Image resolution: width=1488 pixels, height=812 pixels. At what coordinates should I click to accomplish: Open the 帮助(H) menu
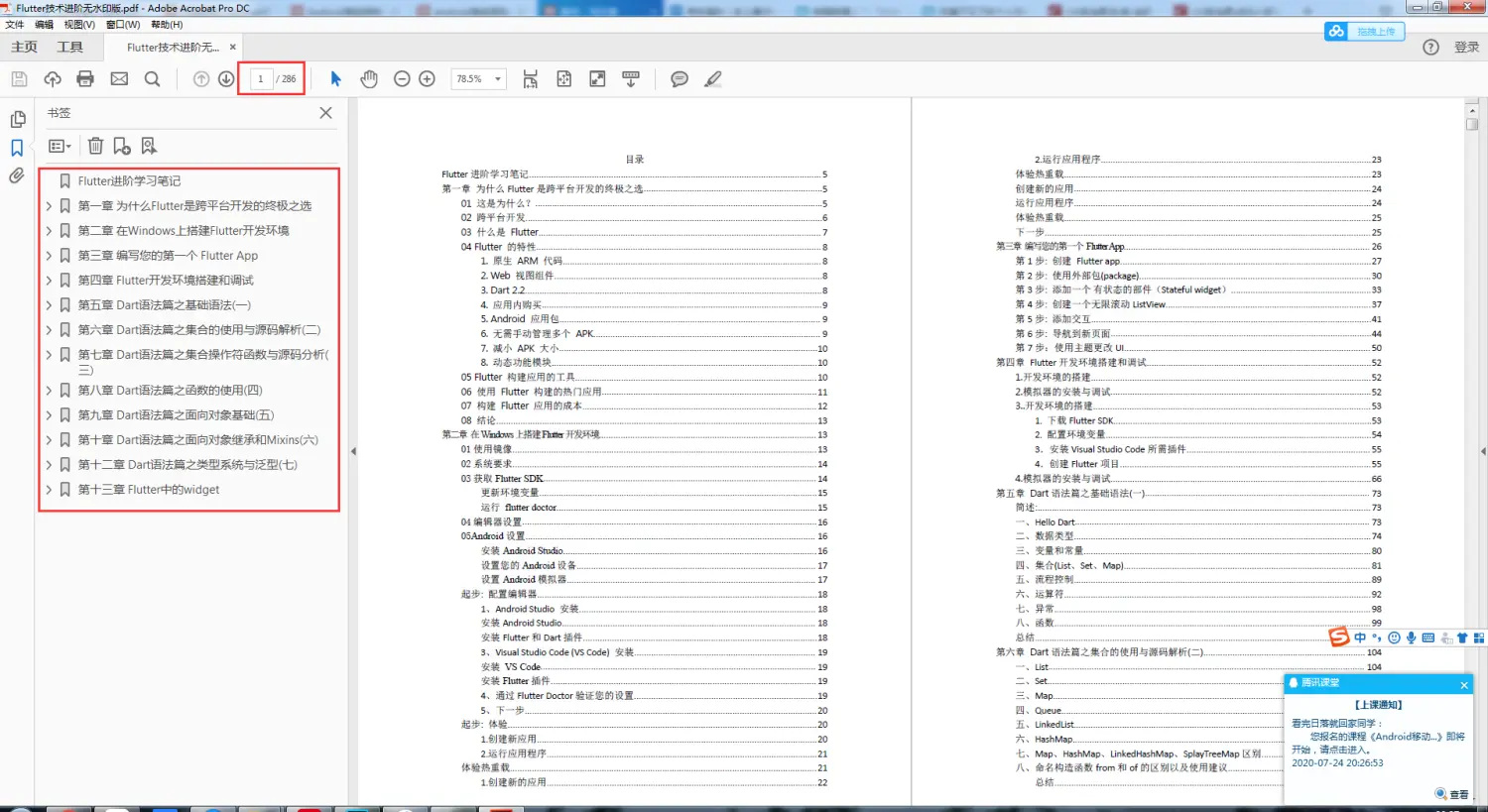[167, 25]
